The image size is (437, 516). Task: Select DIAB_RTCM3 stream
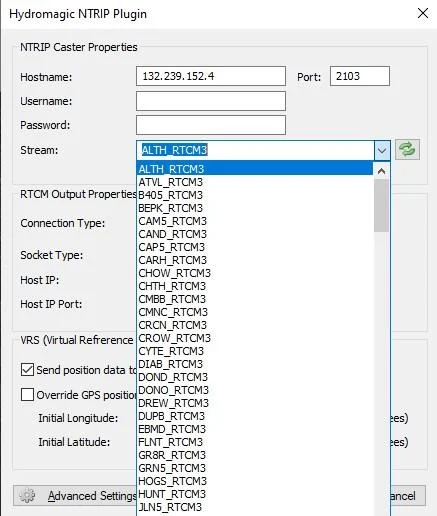(x=255, y=364)
